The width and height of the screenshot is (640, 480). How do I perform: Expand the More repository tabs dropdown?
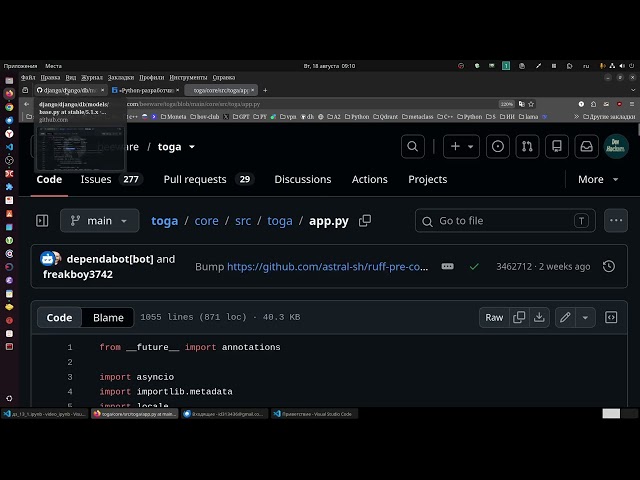coord(598,179)
